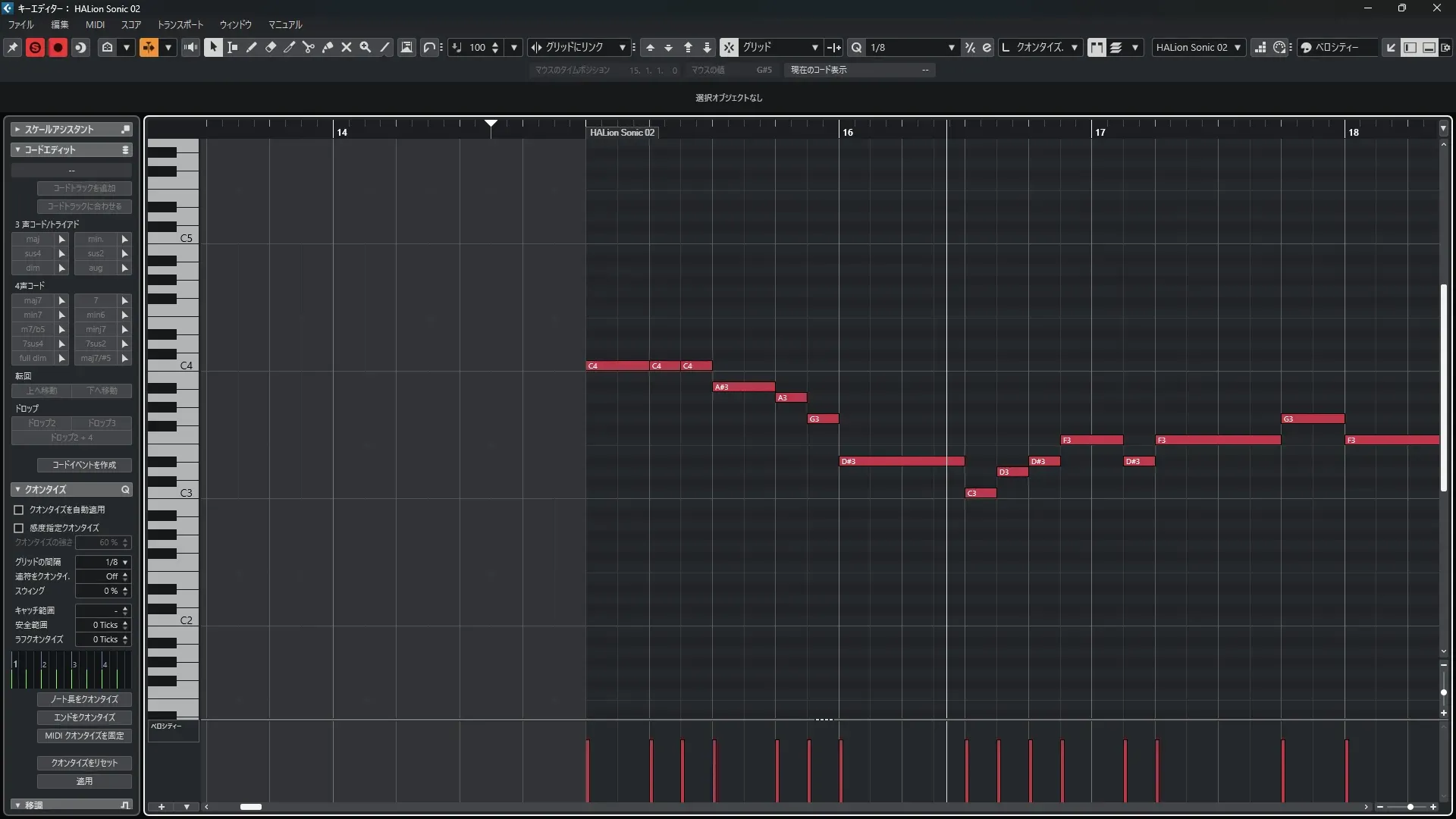Click the クオンタイズをリセット button
Viewport: 1456px width, 819px height.
tap(84, 763)
